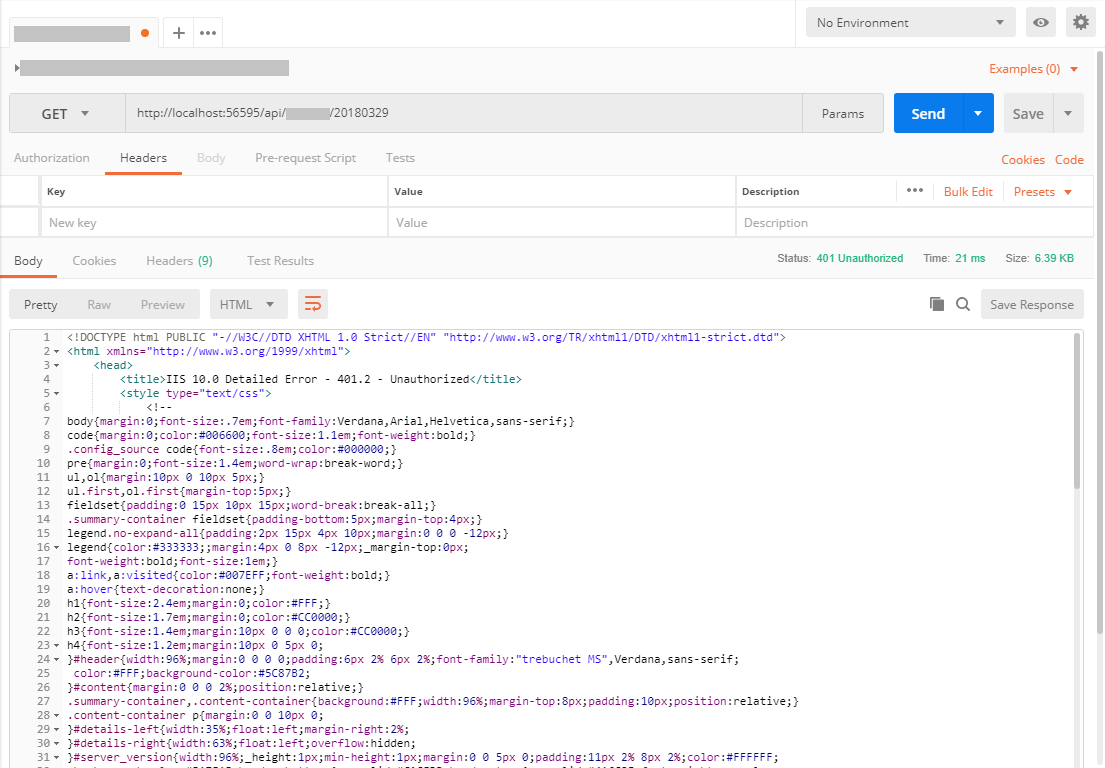Viewport: 1105px width, 768px height.
Task: Open a new request tab with plus icon
Action: pyautogui.click(x=177, y=32)
